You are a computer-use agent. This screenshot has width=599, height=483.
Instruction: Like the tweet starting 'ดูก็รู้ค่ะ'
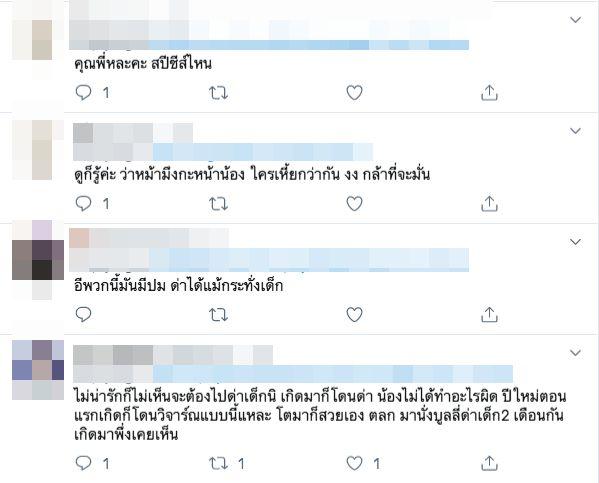354,204
